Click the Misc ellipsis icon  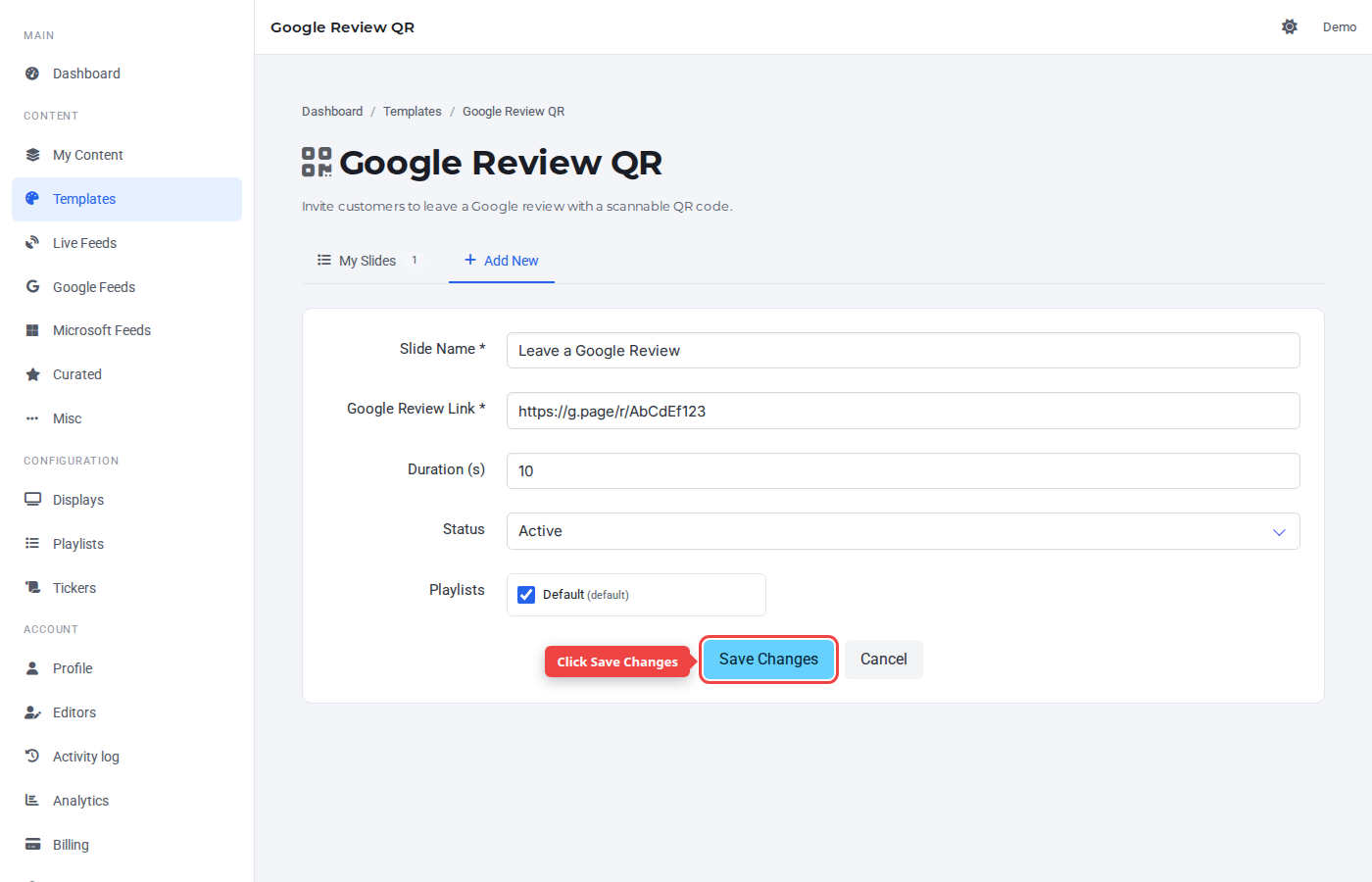click(32, 418)
